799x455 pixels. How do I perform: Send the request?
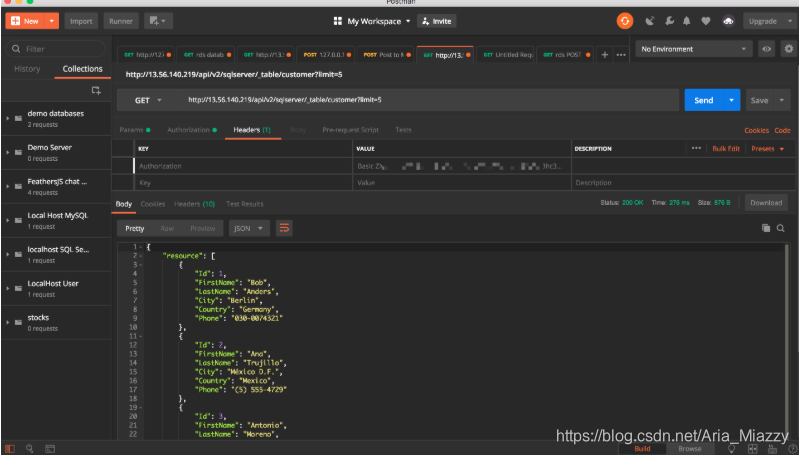pos(704,100)
